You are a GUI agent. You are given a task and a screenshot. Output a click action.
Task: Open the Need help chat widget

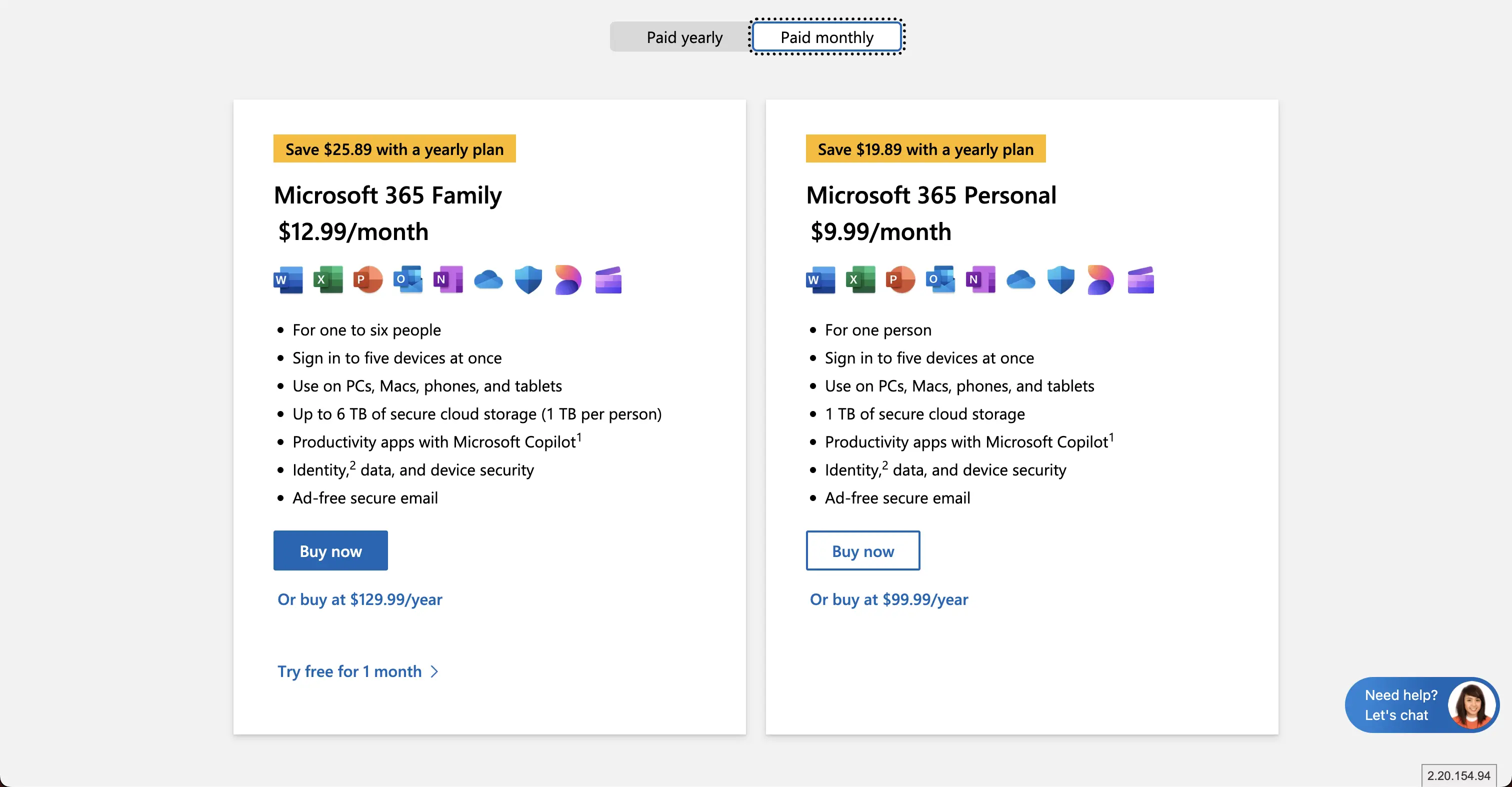tap(1400, 705)
